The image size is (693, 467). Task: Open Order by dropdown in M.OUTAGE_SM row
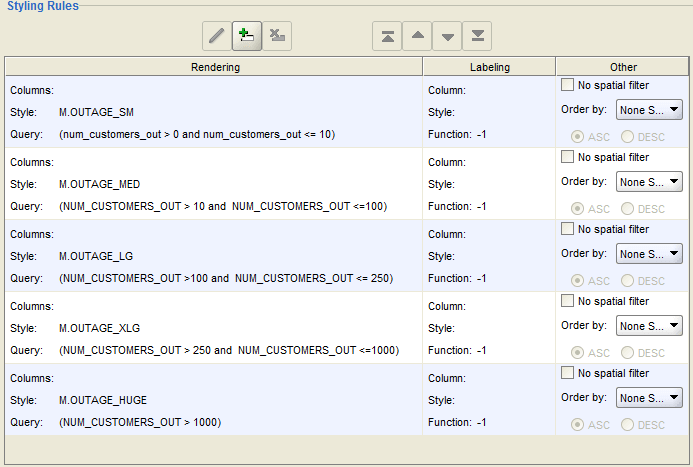(649, 110)
